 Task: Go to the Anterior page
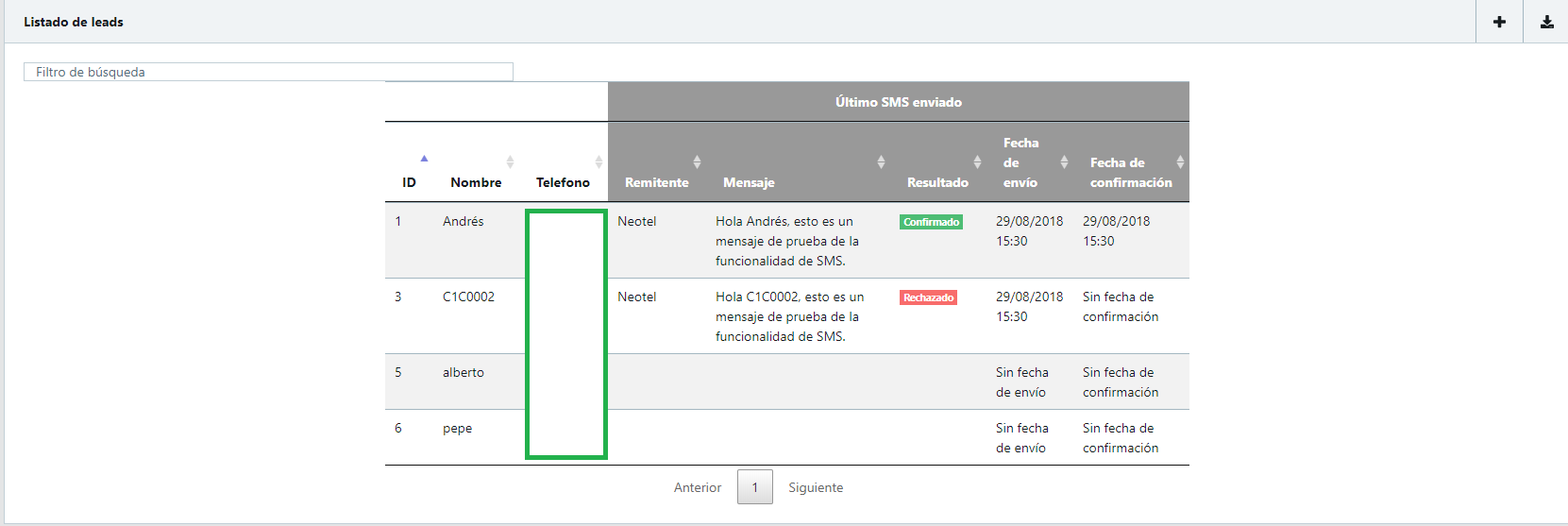tap(698, 487)
